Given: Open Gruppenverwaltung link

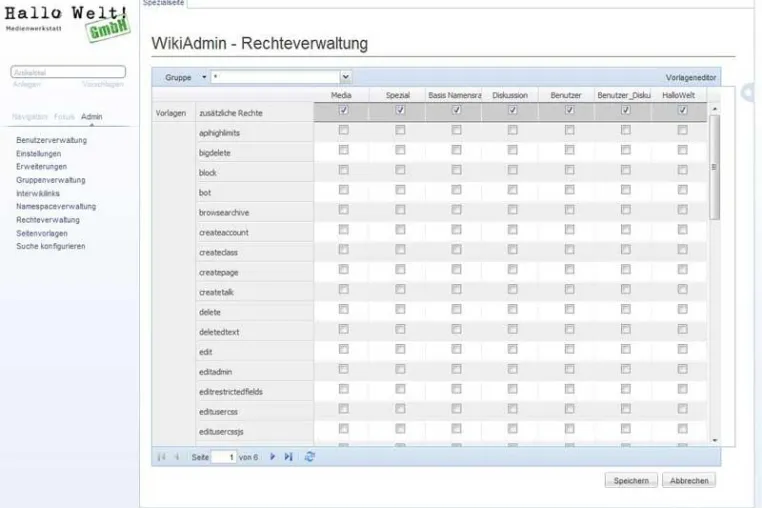Looking at the screenshot, I should (x=51, y=180).
